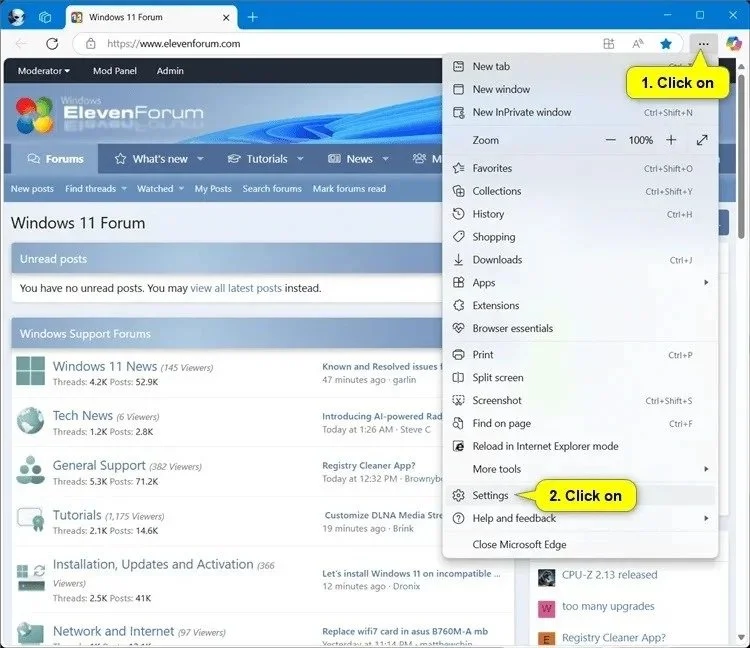
Task: Open Browser essentials menu entry
Action: pos(580,329)
